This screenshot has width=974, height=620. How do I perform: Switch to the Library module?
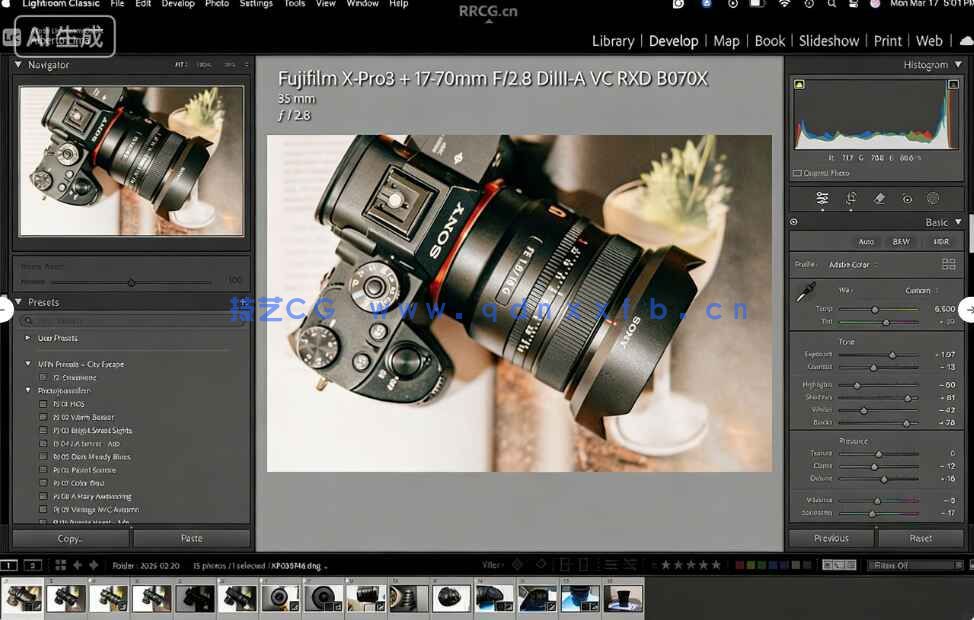point(613,41)
